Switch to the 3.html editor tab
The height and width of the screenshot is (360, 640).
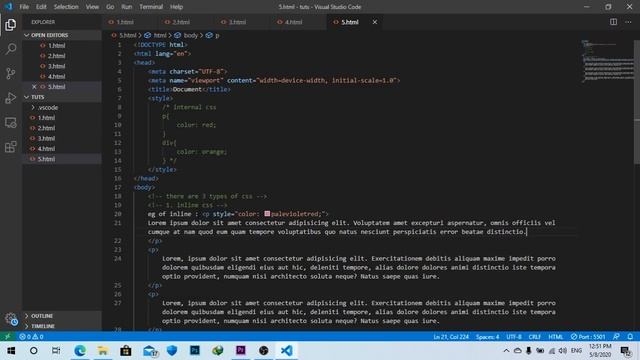point(242,22)
